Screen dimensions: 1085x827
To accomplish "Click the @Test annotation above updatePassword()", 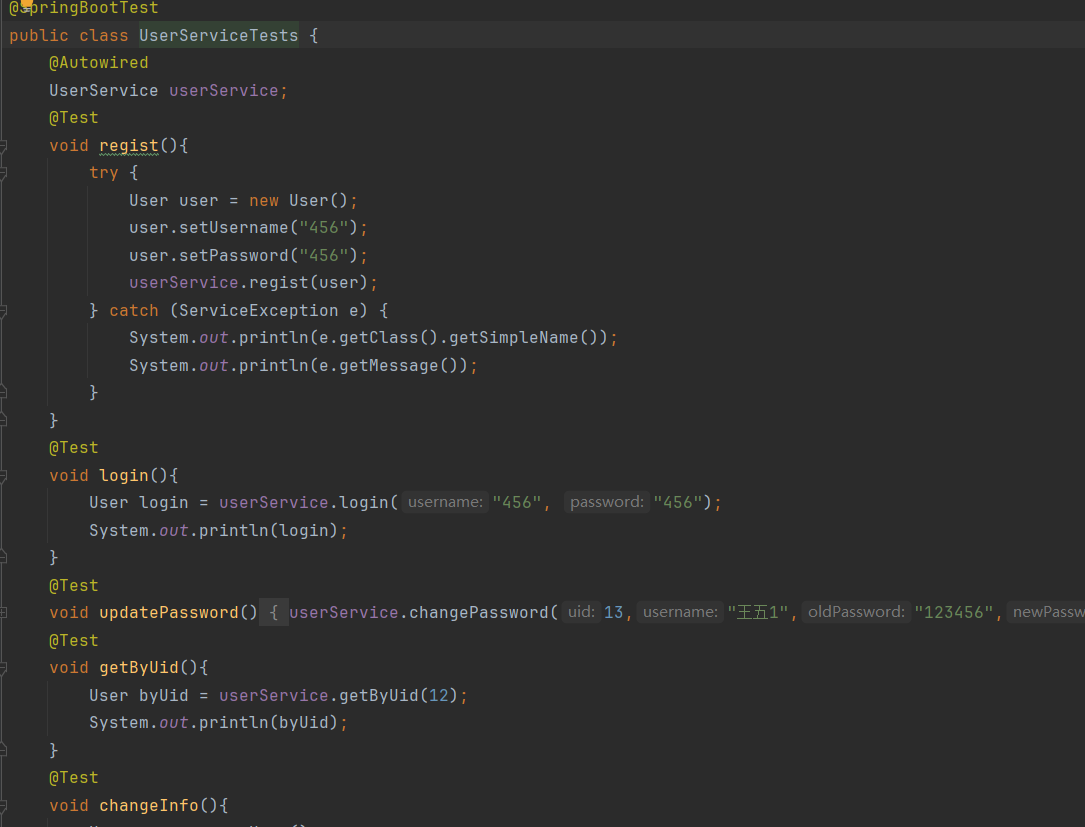I will tap(74, 585).
